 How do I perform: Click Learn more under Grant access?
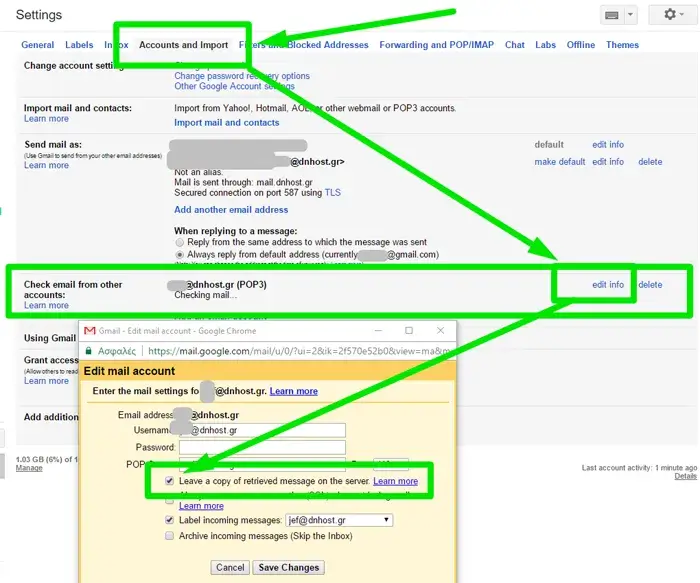pyautogui.click(x=46, y=381)
